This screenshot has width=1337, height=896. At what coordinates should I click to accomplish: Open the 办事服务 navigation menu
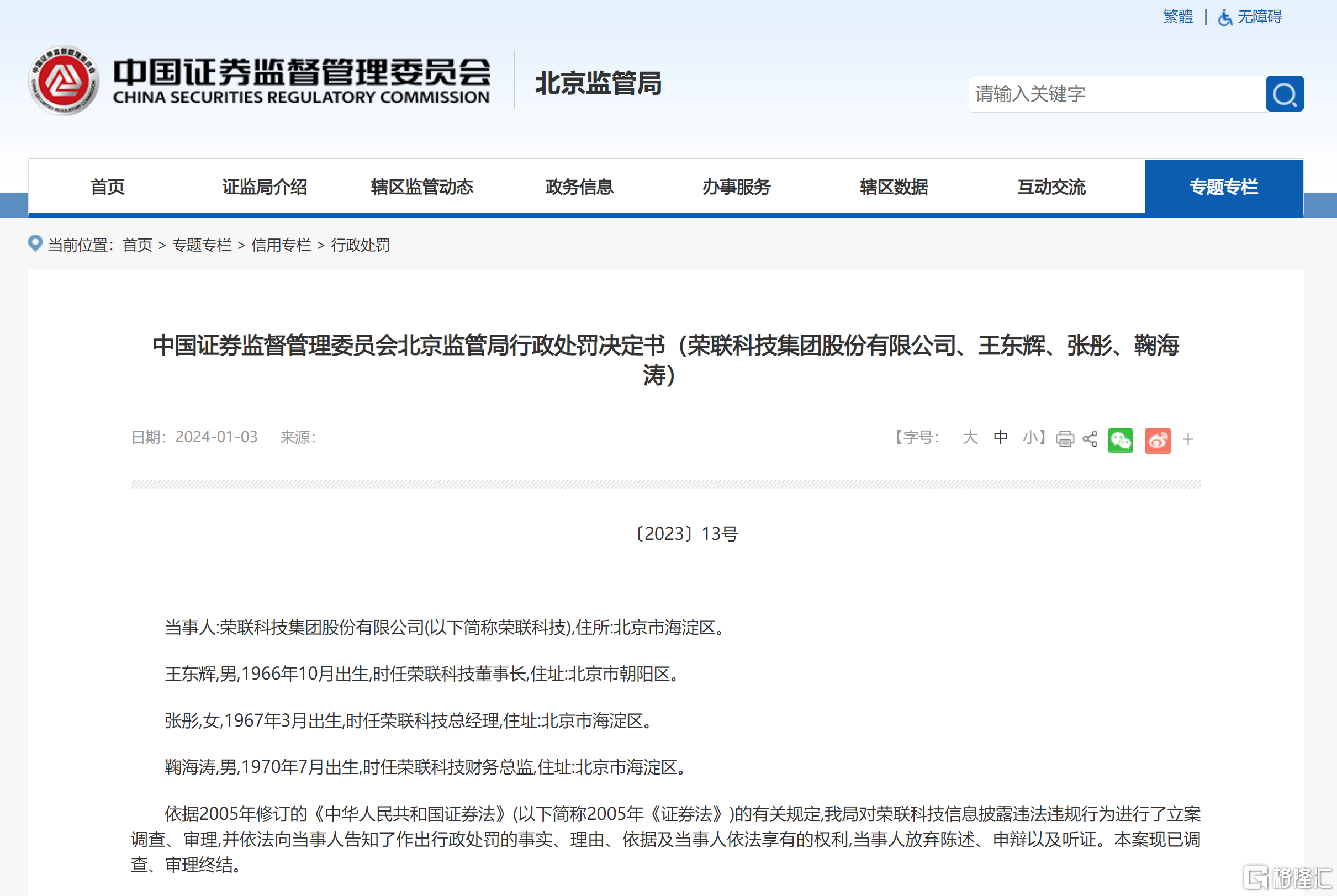736,187
